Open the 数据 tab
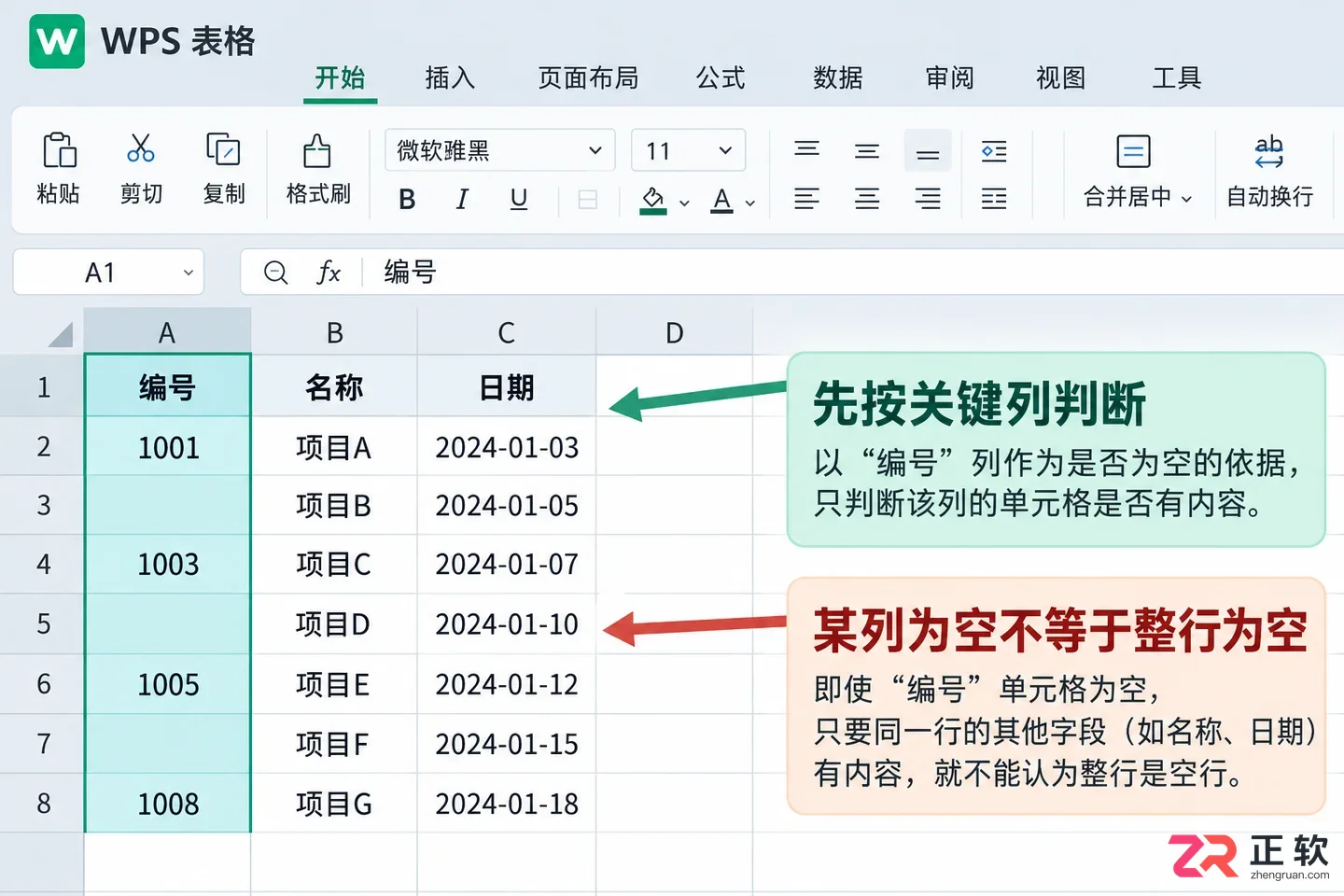1344x896 pixels. tap(837, 77)
